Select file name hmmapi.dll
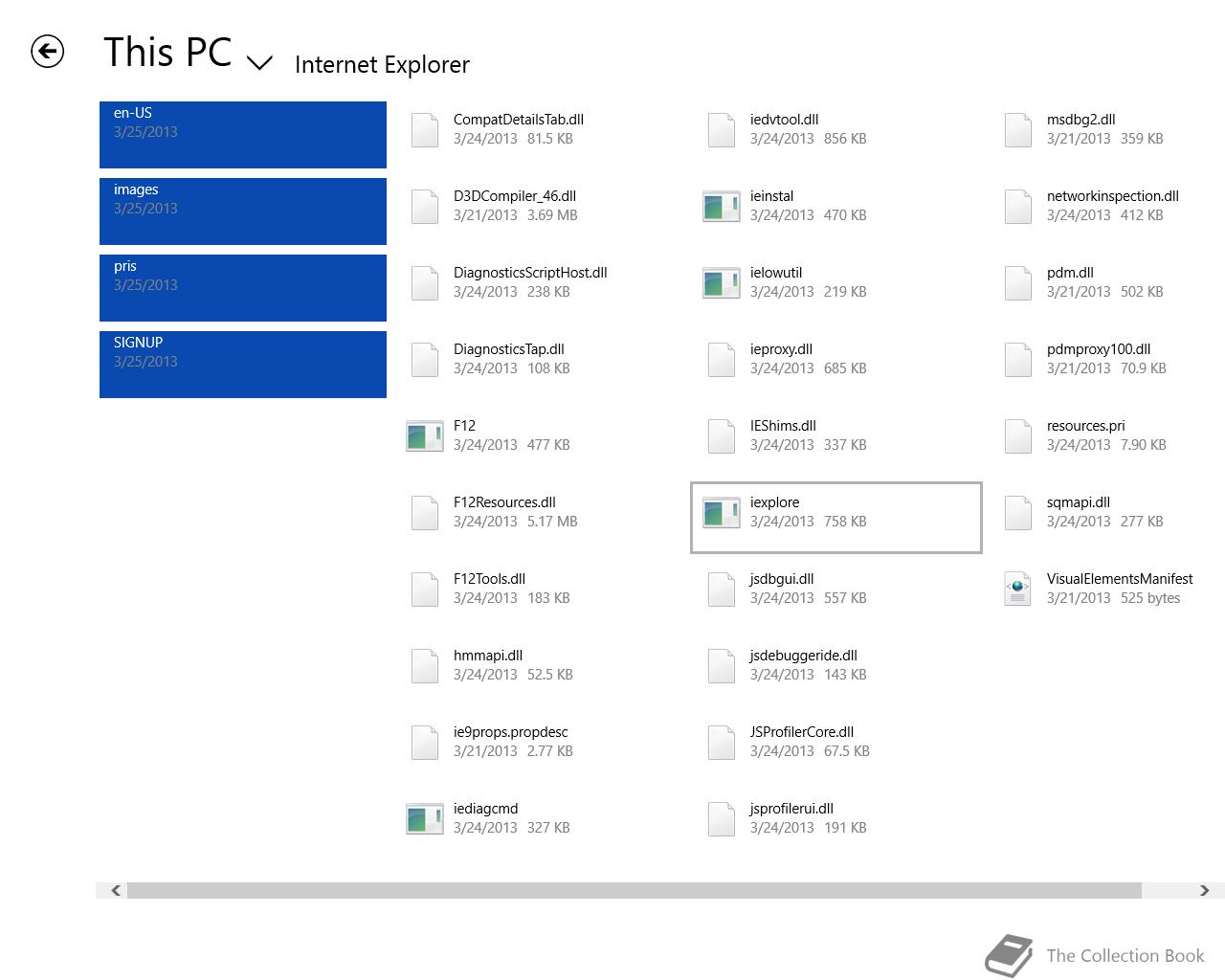Viewport: 1225px width, 980px height. 488,656
